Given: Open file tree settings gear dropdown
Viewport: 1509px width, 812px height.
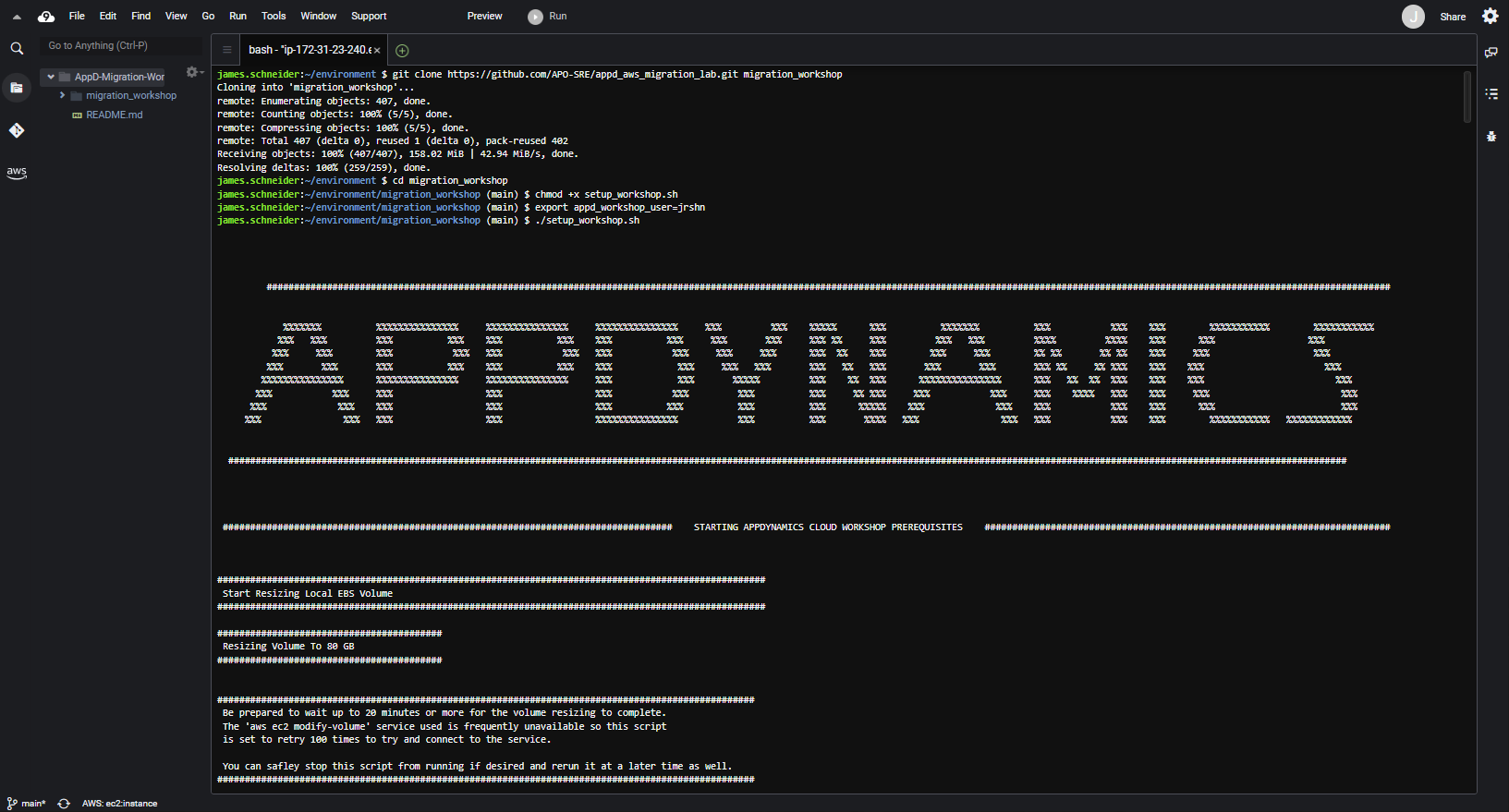Looking at the screenshot, I should [193, 72].
